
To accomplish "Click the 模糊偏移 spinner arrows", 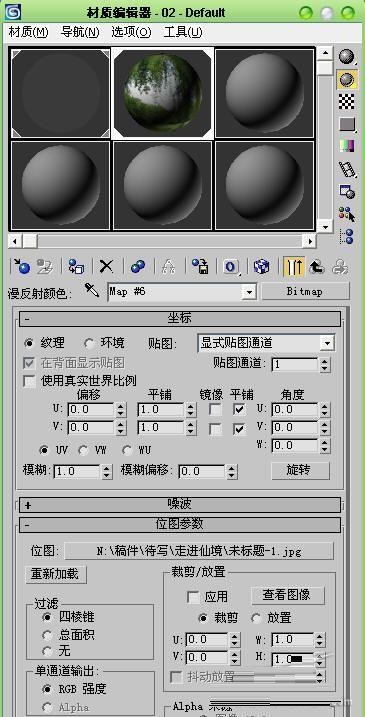I will tap(232, 471).
